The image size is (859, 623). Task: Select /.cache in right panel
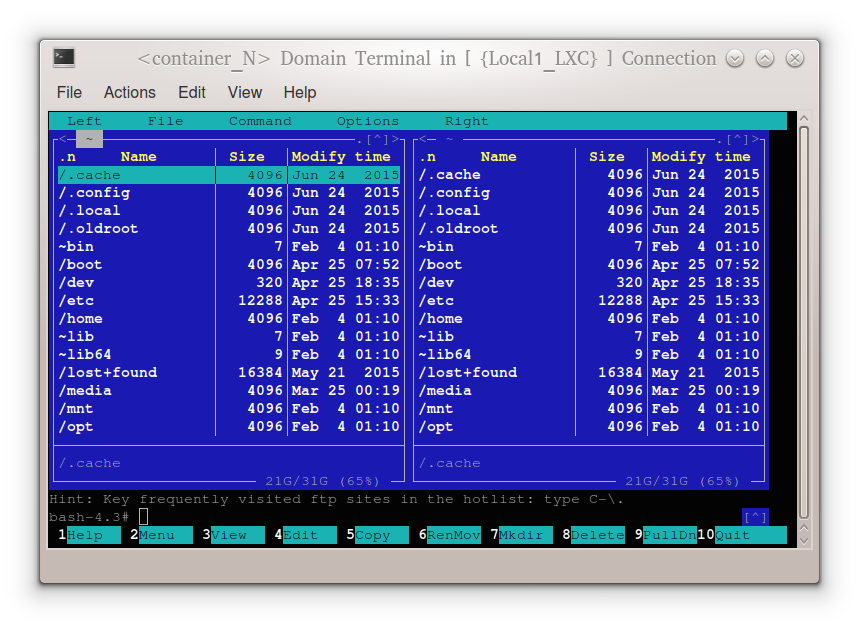point(589,175)
